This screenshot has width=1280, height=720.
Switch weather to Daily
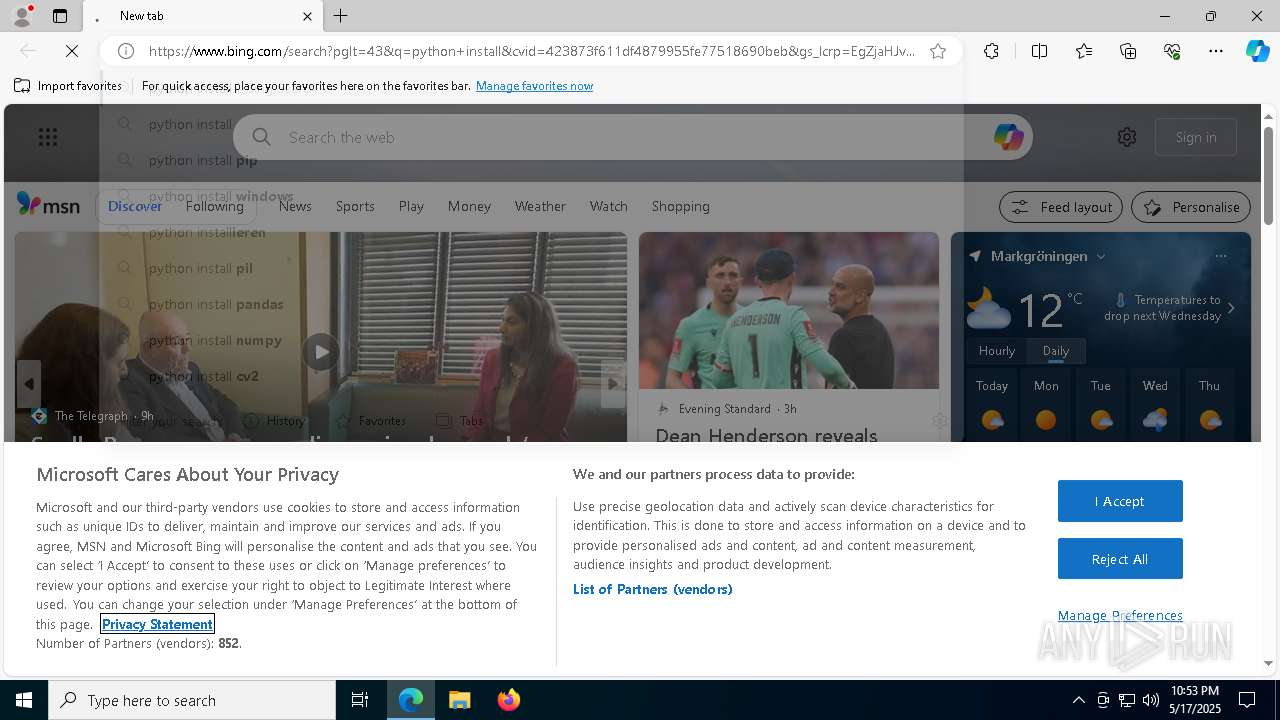(1056, 351)
